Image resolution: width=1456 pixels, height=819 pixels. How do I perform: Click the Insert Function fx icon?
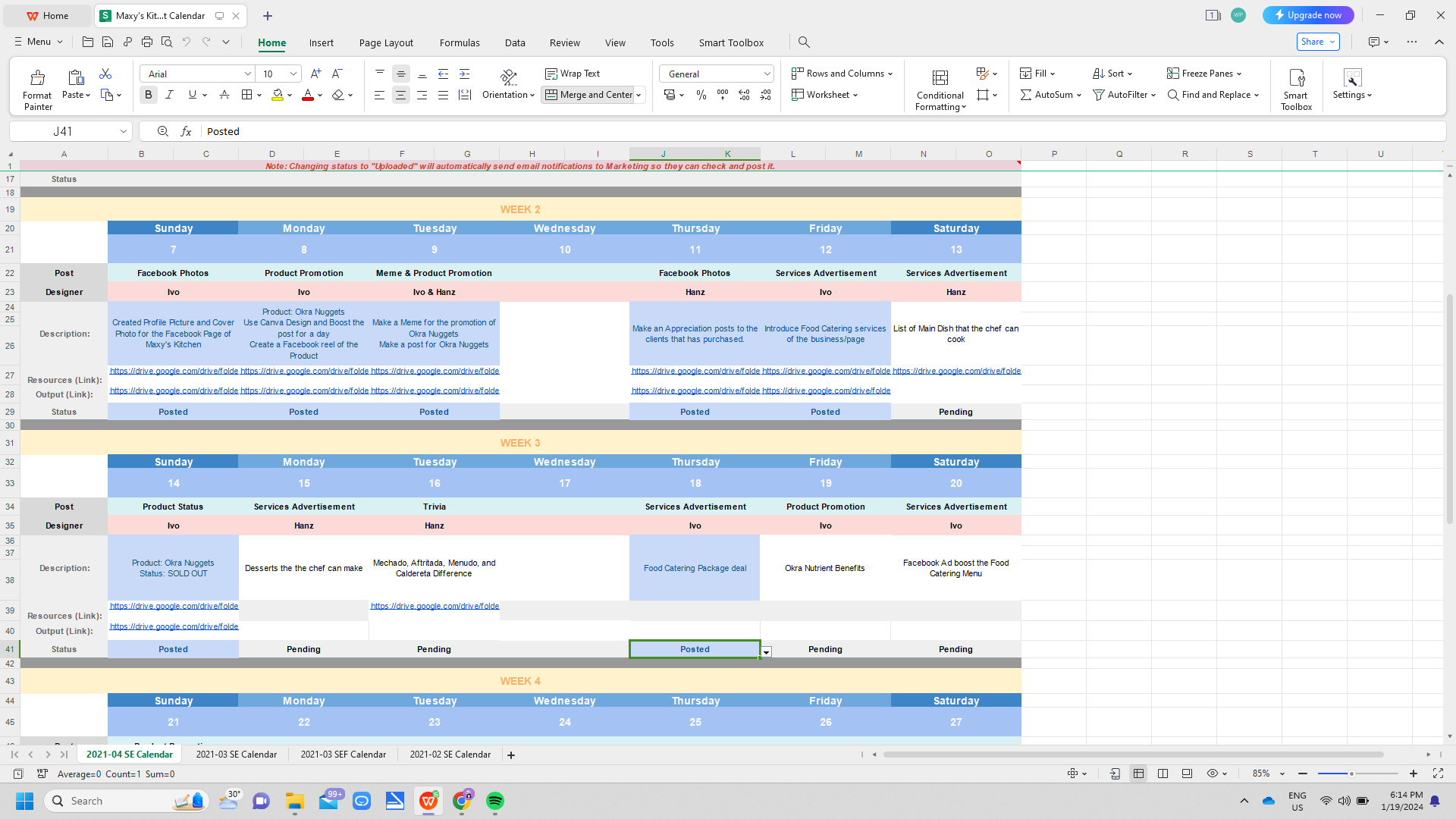tap(186, 131)
